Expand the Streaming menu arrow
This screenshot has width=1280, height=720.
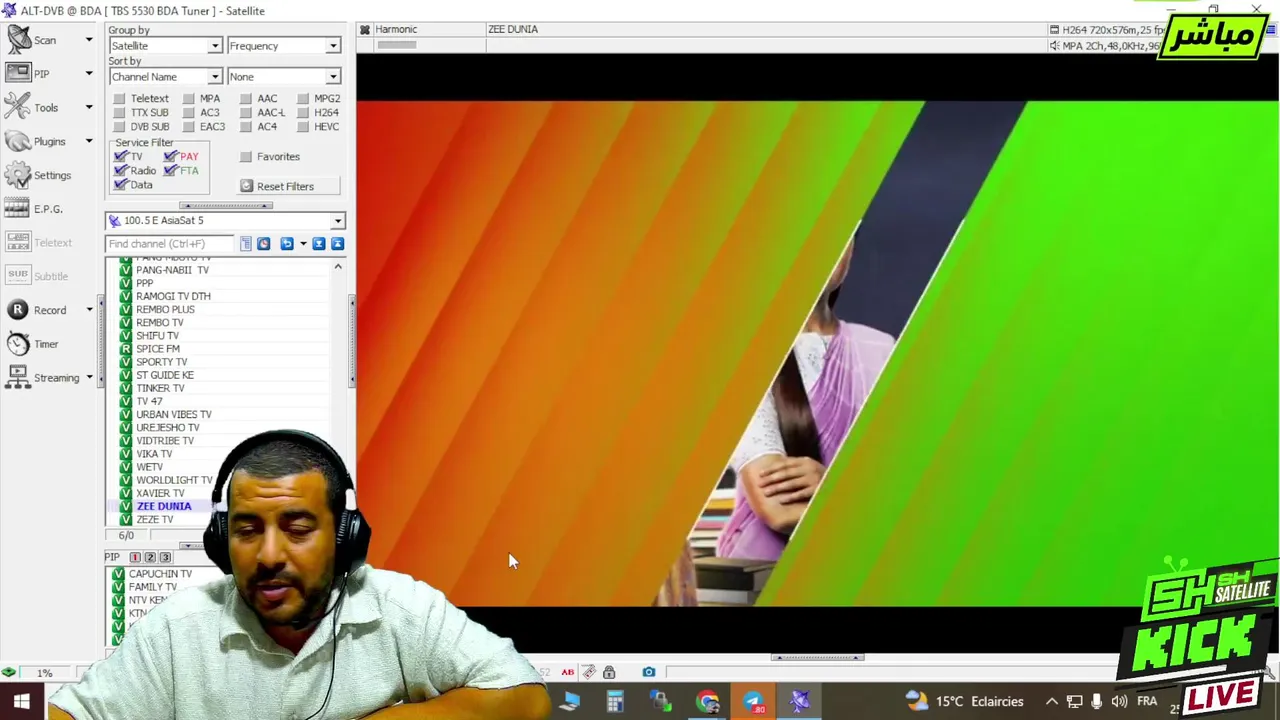(89, 378)
